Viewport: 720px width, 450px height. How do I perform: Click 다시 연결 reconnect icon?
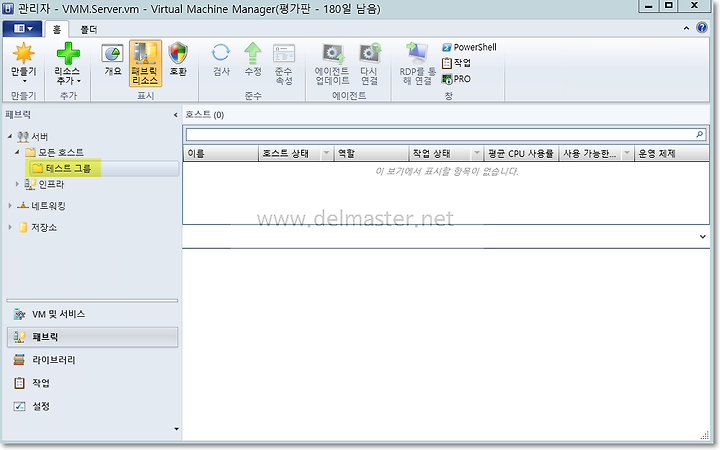[x=370, y=53]
